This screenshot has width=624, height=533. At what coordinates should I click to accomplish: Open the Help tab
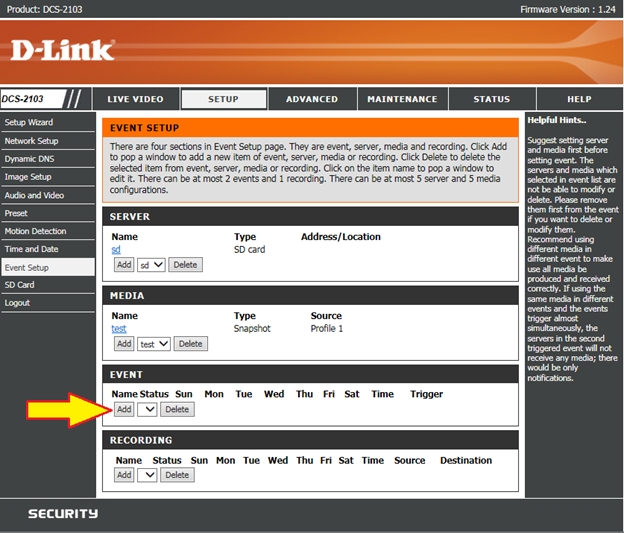pyautogui.click(x=579, y=99)
